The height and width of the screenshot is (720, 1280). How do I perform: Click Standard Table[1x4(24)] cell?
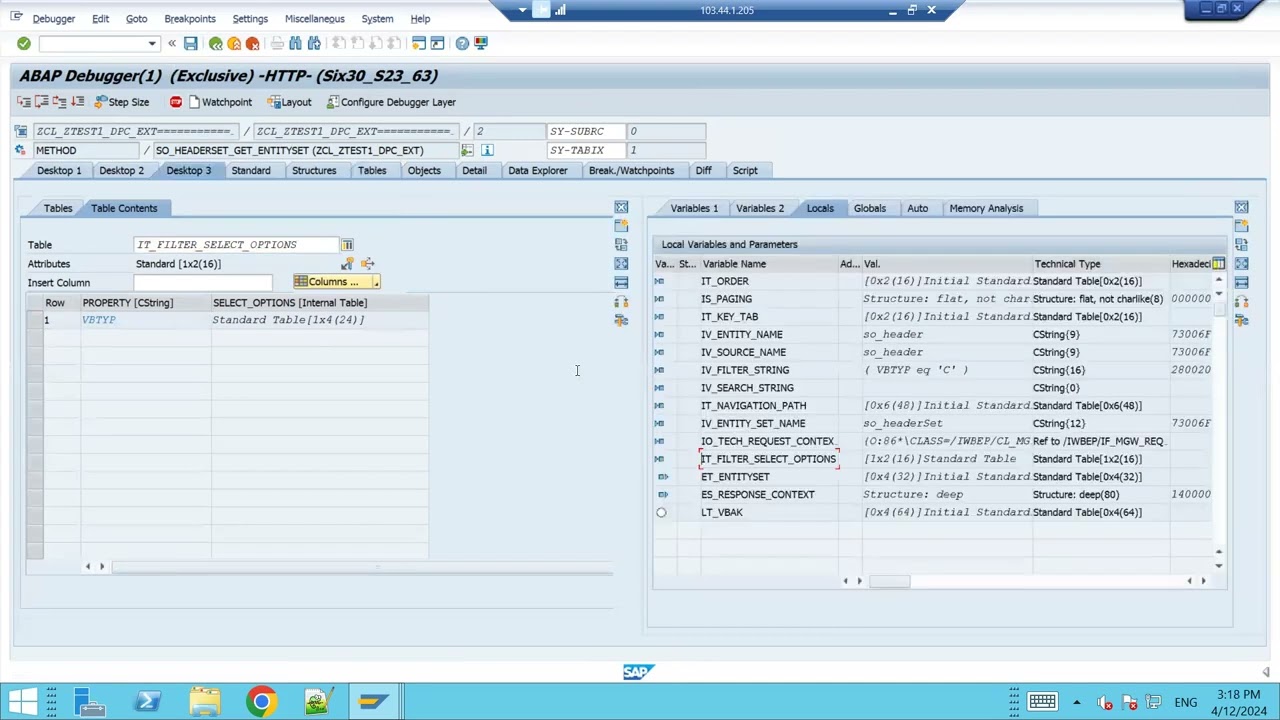click(x=288, y=320)
